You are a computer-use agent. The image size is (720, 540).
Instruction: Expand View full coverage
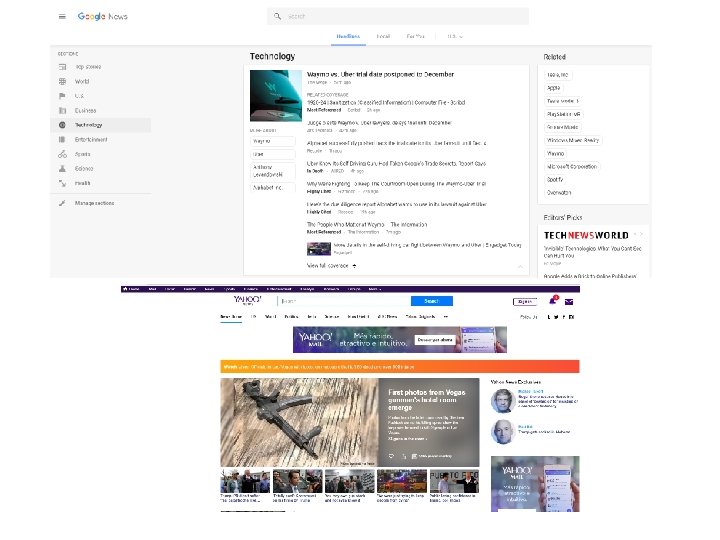[x=332, y=266]
